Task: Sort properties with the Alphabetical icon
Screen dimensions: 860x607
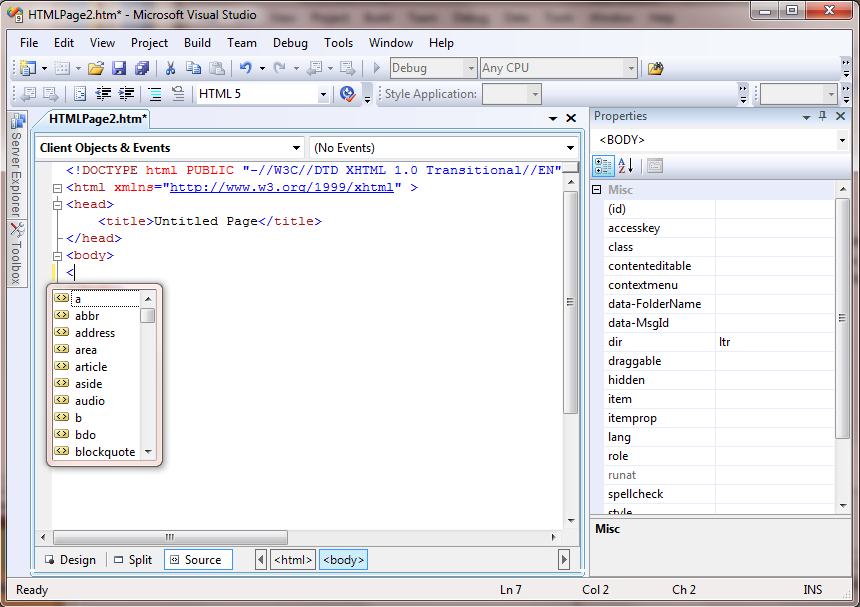Action: [x=626, y=166]
